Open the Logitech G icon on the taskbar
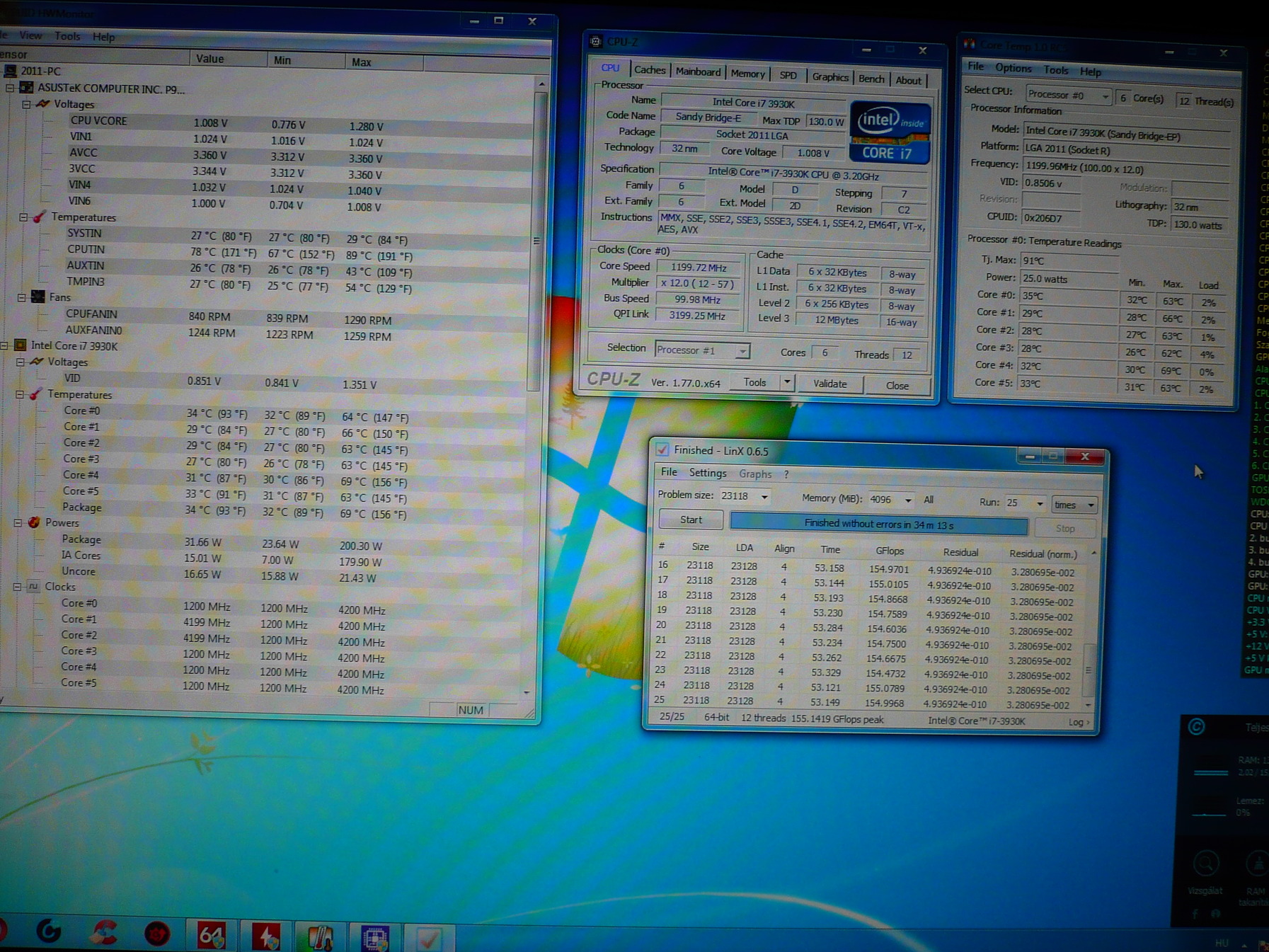 pyautogui.click(x=49, y=930)
